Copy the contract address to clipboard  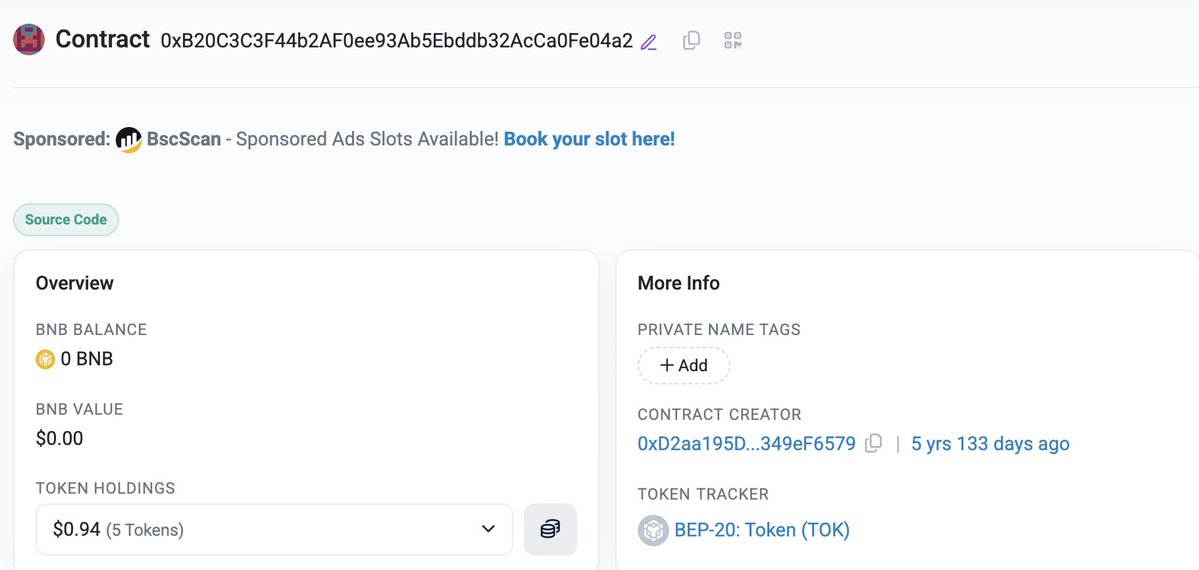point(691,41)
